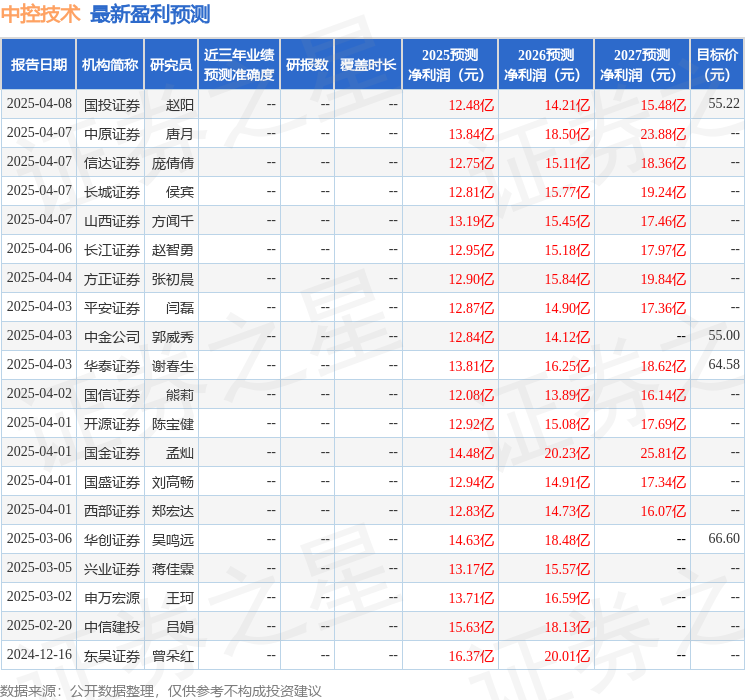Select the 东吴证券 institution cell
Image resolution: width=745 pixels, height=700 pixels.
[x=112, y=656]
